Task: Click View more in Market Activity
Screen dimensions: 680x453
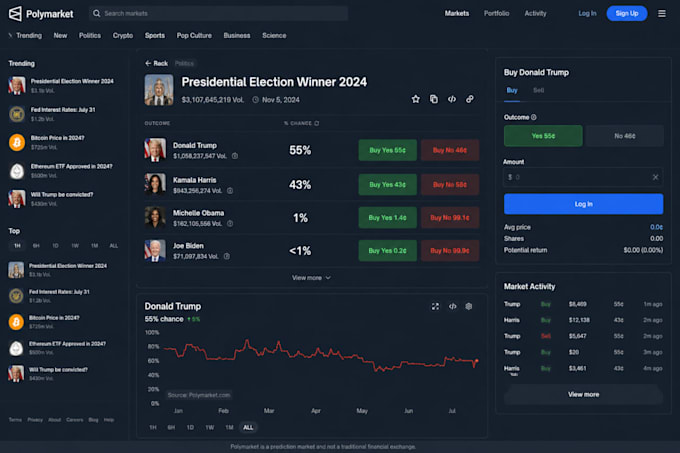Action: (x=583, y=394)
